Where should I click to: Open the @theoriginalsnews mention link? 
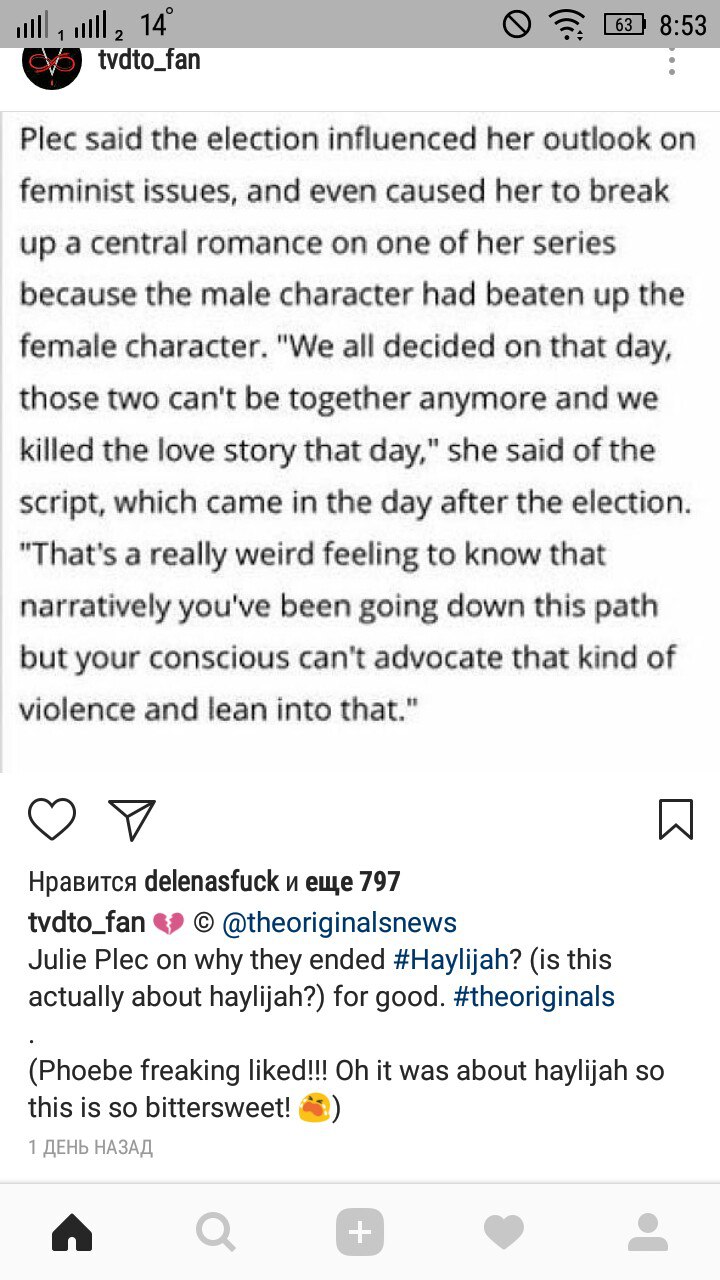point(338,922)
